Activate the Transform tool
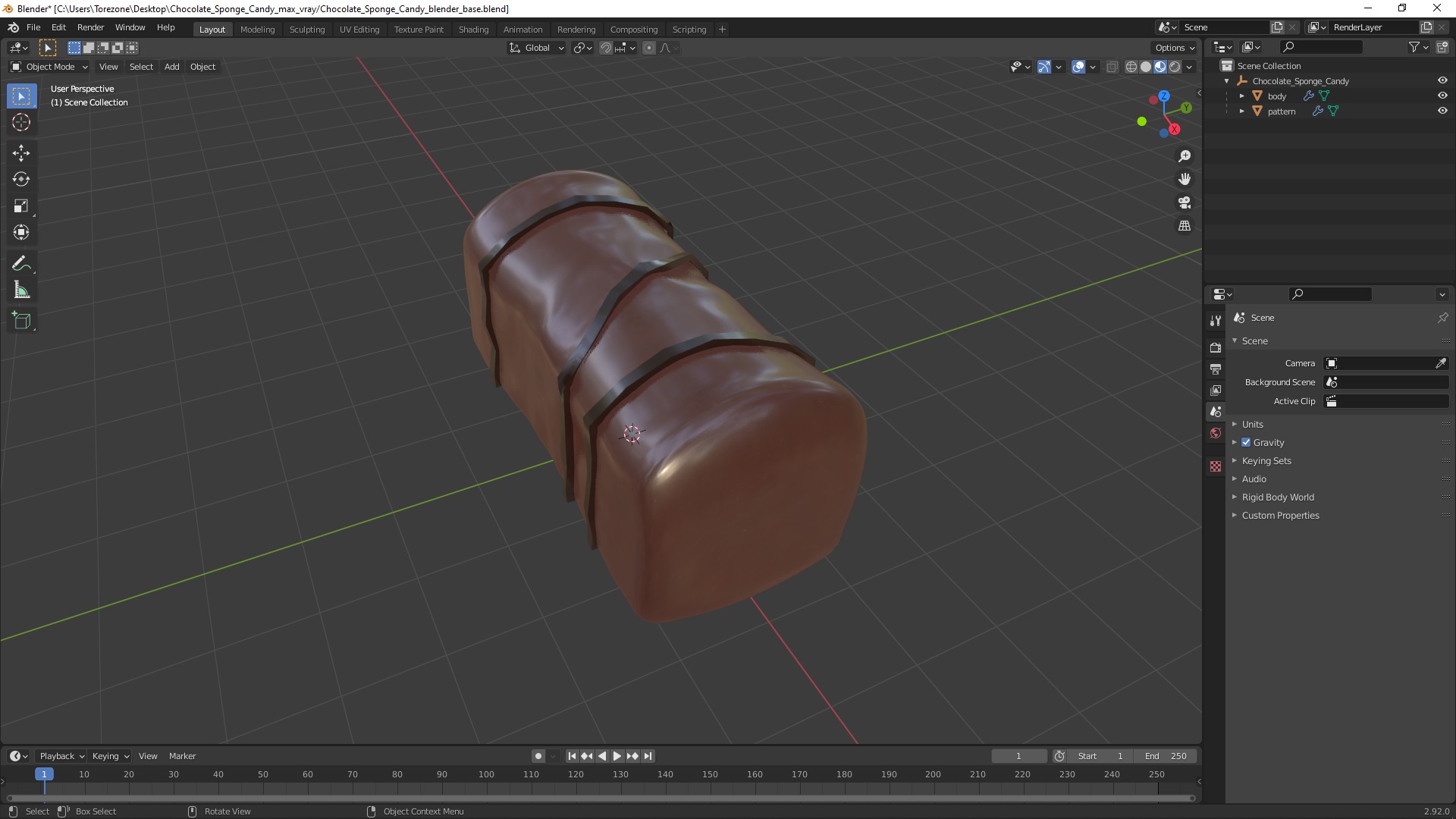This screenshot has height=819, width=1456. pyautogui.click(x=21, y=232)
